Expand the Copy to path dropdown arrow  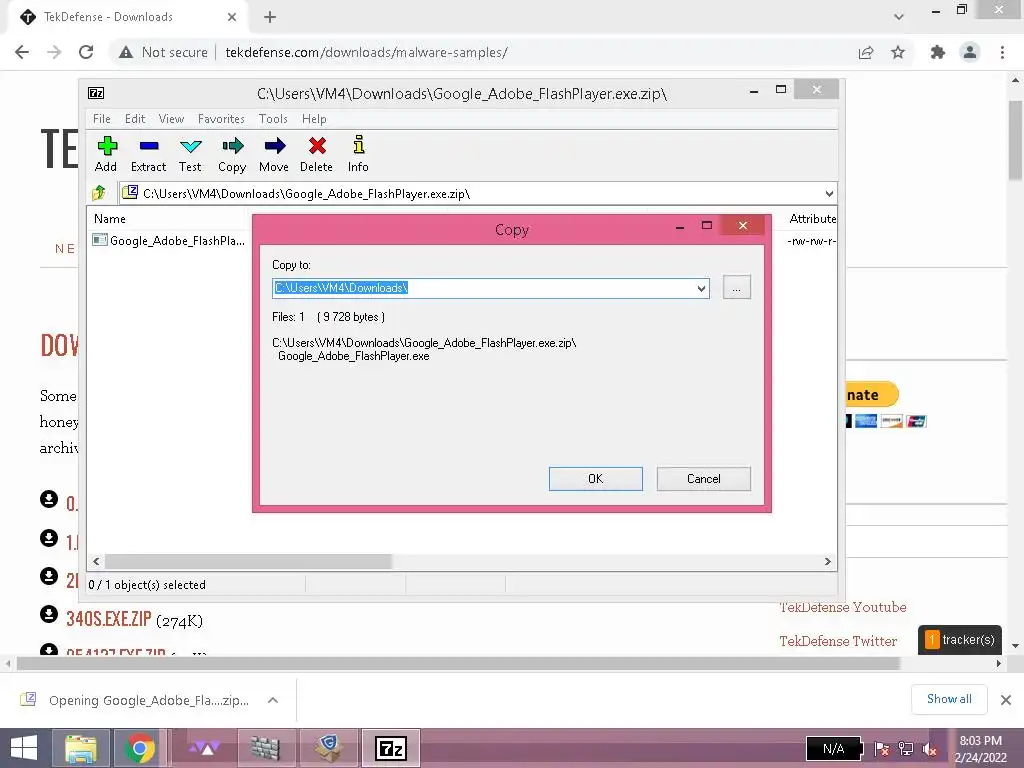point(701,288)
